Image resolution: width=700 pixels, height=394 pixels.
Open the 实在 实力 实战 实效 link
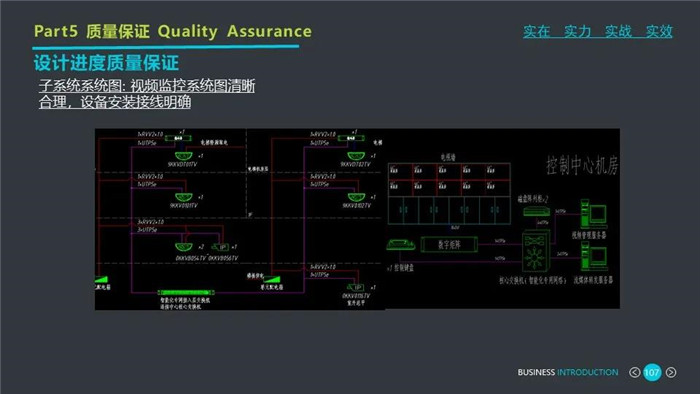pyautogui.click(x=598, y=31)
